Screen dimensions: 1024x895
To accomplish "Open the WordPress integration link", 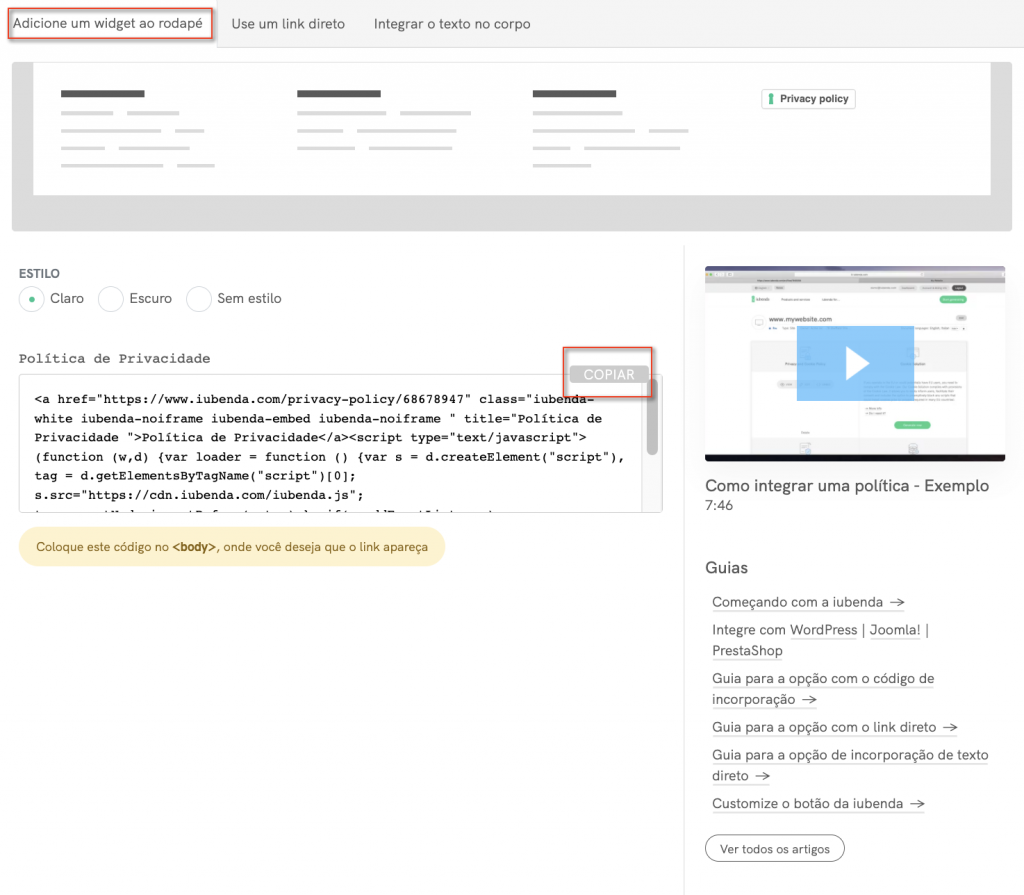I will (823, 630).
